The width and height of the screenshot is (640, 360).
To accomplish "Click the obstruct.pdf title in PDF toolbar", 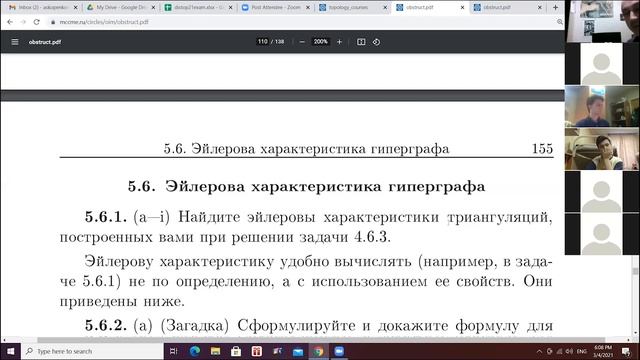I will tap(45, 42).
